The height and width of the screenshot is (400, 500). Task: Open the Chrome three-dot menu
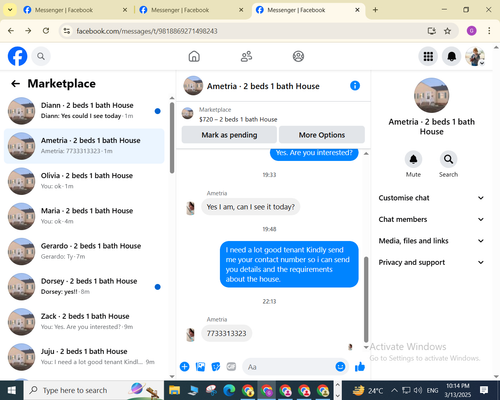coord(489,31)
